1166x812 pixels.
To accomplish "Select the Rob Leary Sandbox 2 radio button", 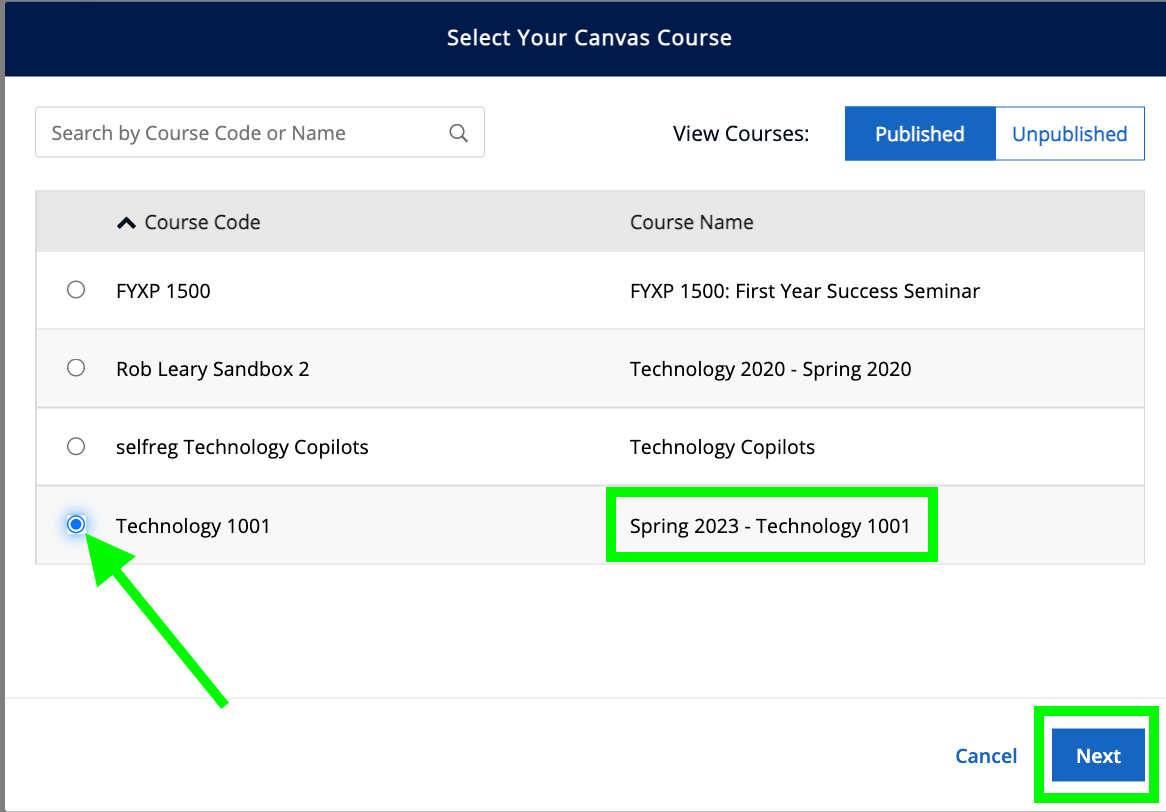I will [76, 367].
